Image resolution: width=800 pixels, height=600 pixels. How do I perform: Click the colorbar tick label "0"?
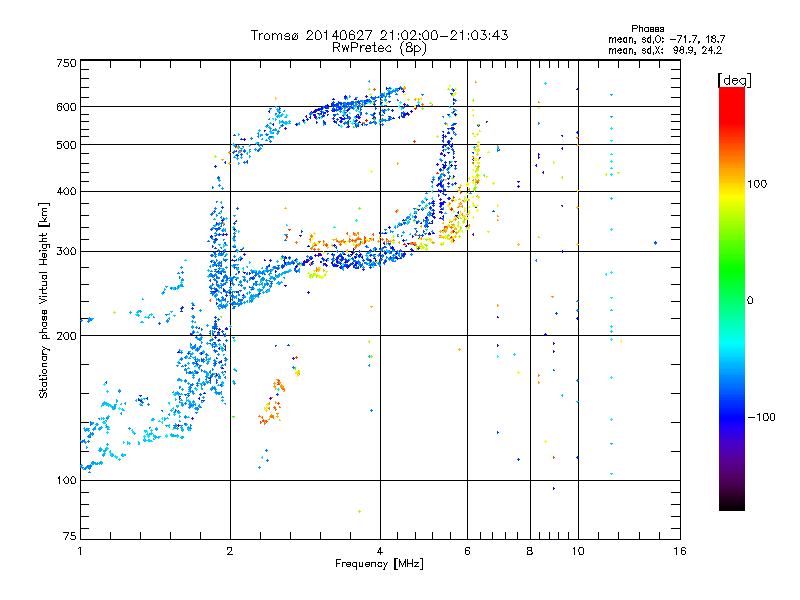750,301
